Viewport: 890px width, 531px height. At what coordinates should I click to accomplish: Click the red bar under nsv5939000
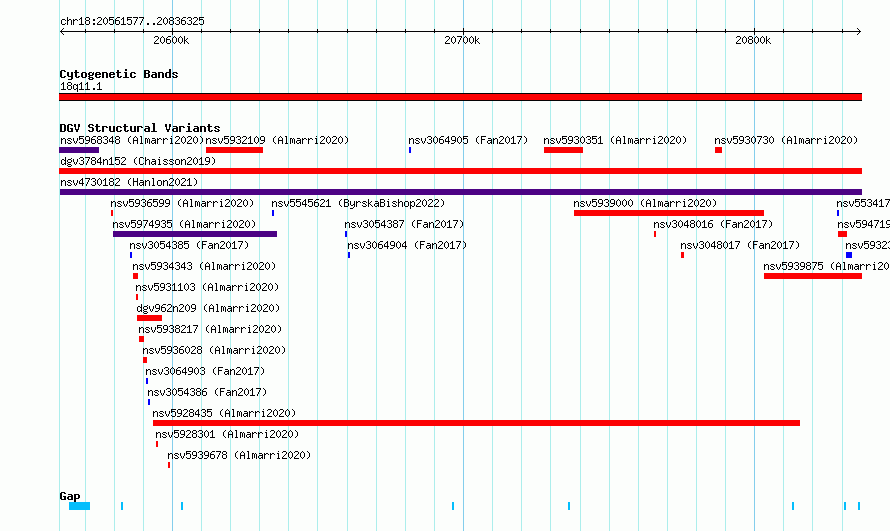pos(669,213)
